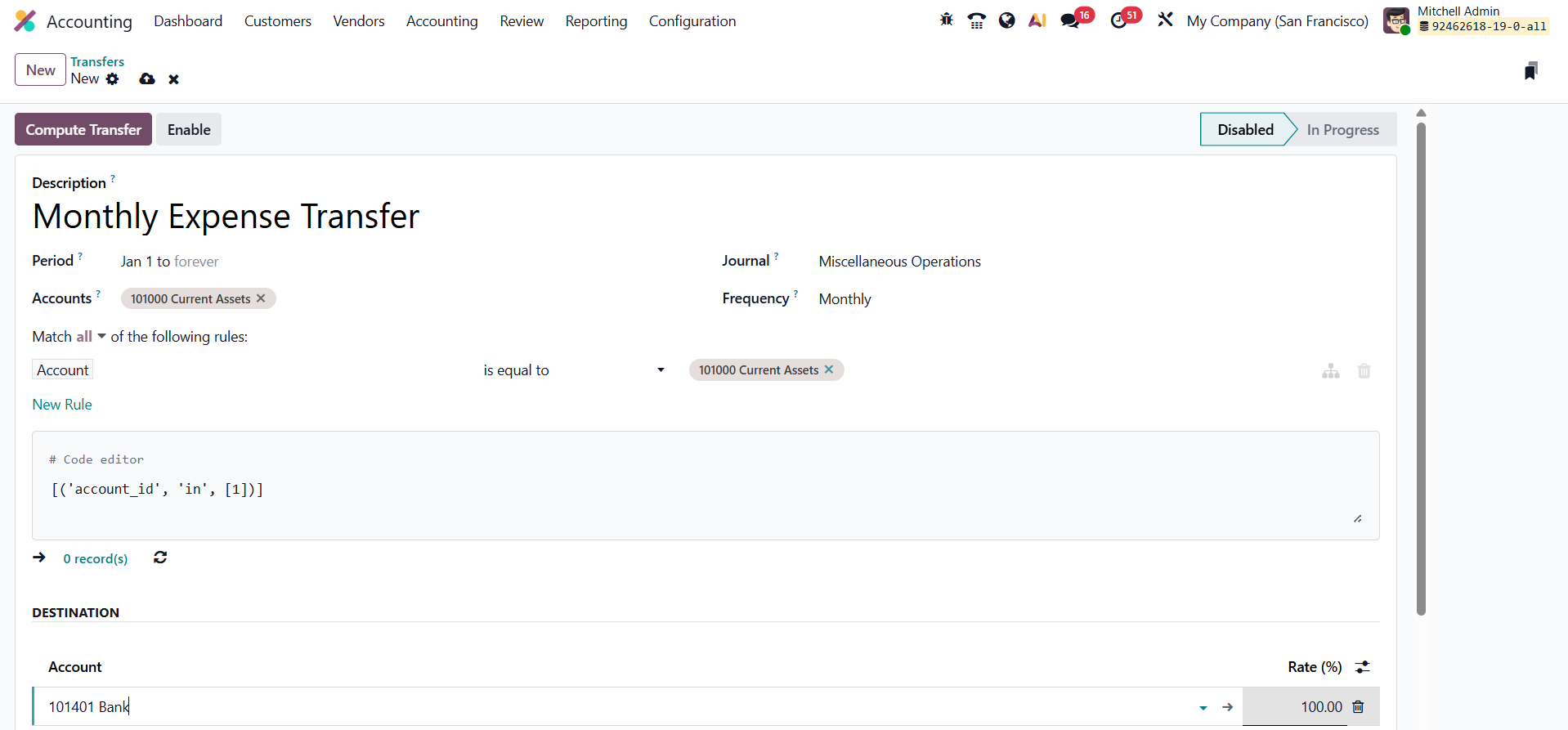The height and width of the screenshot is (730, 1568).
Task: Open the Customers menu
Action: coord(278,21)
